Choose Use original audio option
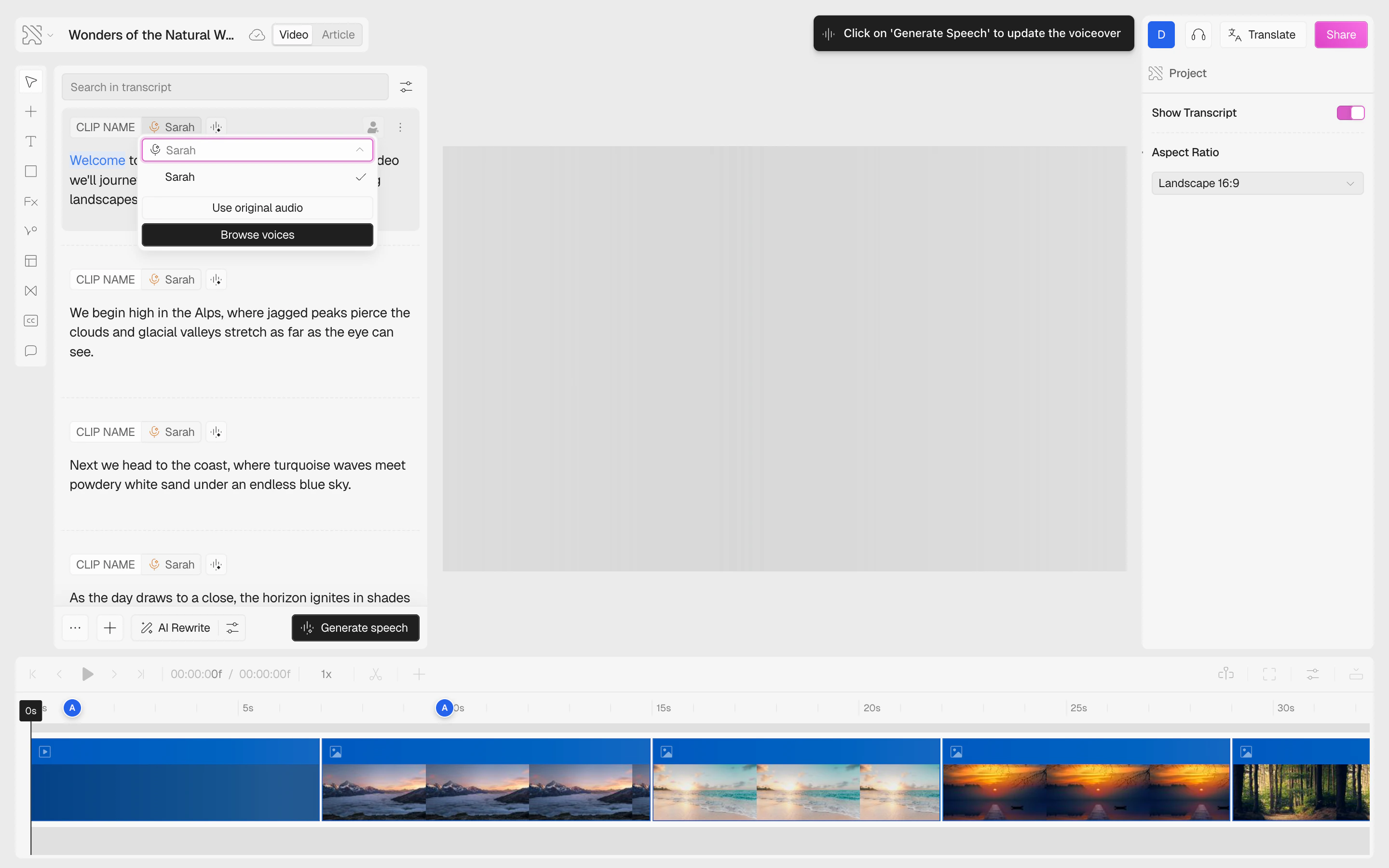The height and width of the screenshot is (868, 1389). (257, 208)
